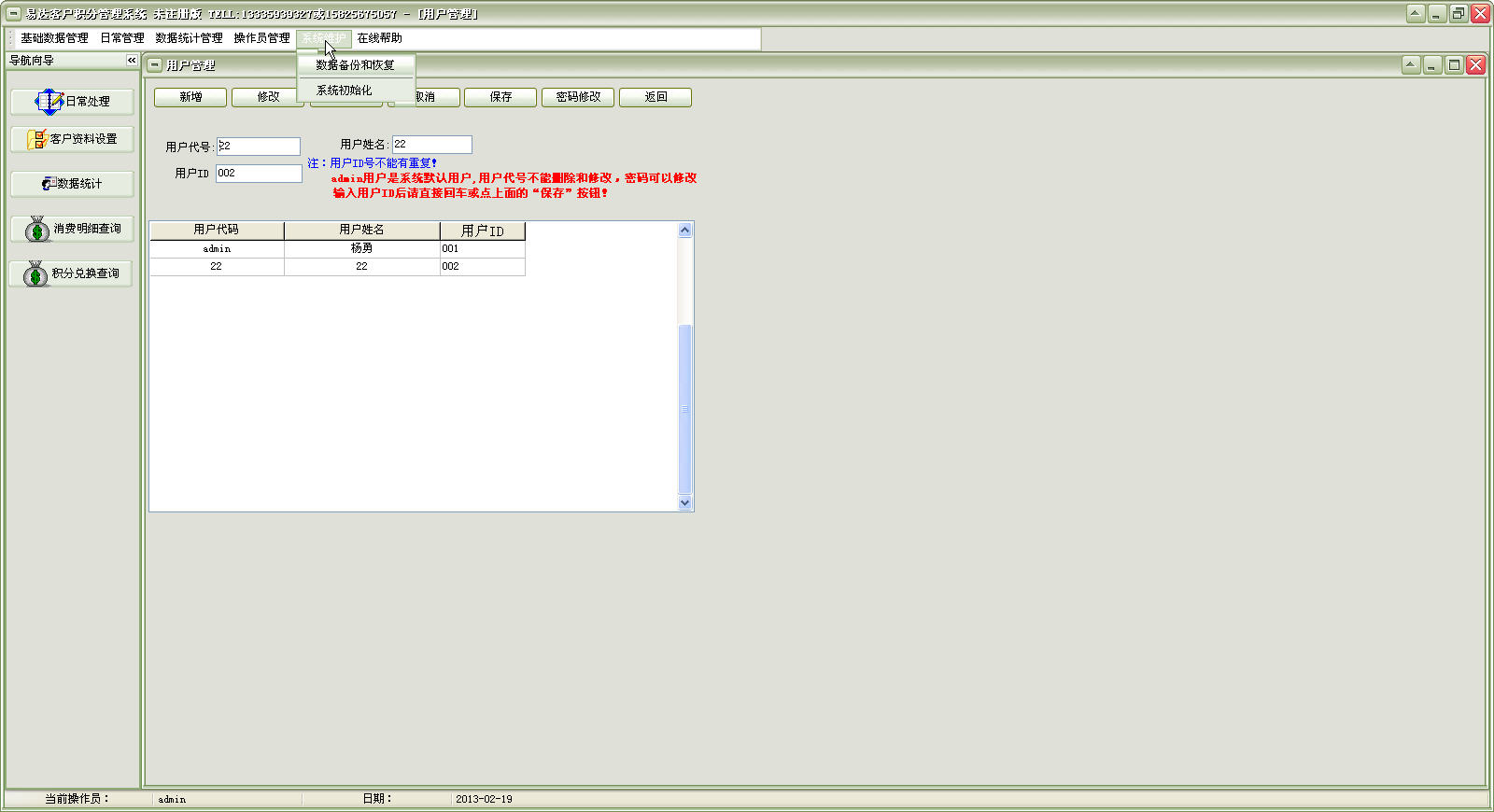Open the 操作员管理 menu

click(261, 38)
